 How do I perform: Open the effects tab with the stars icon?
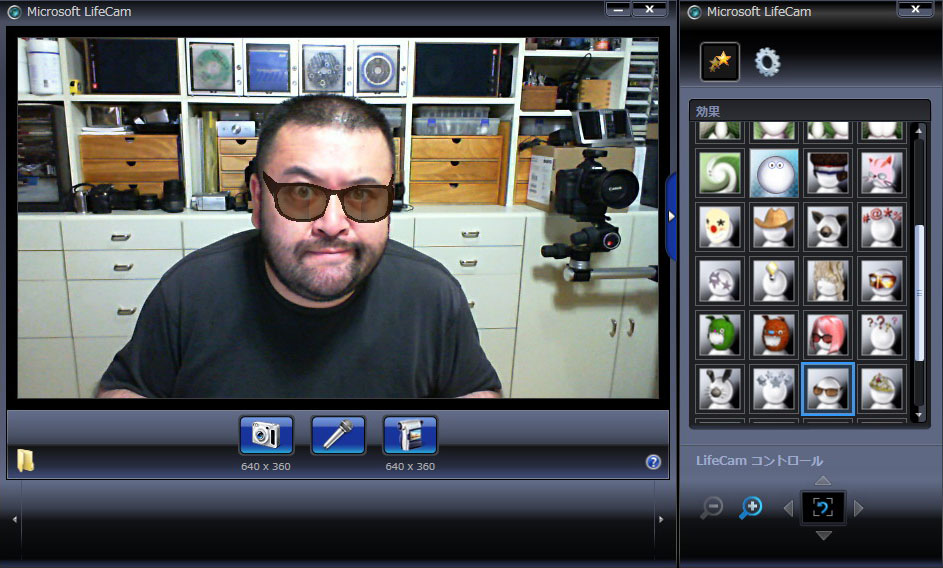[720, 61]
